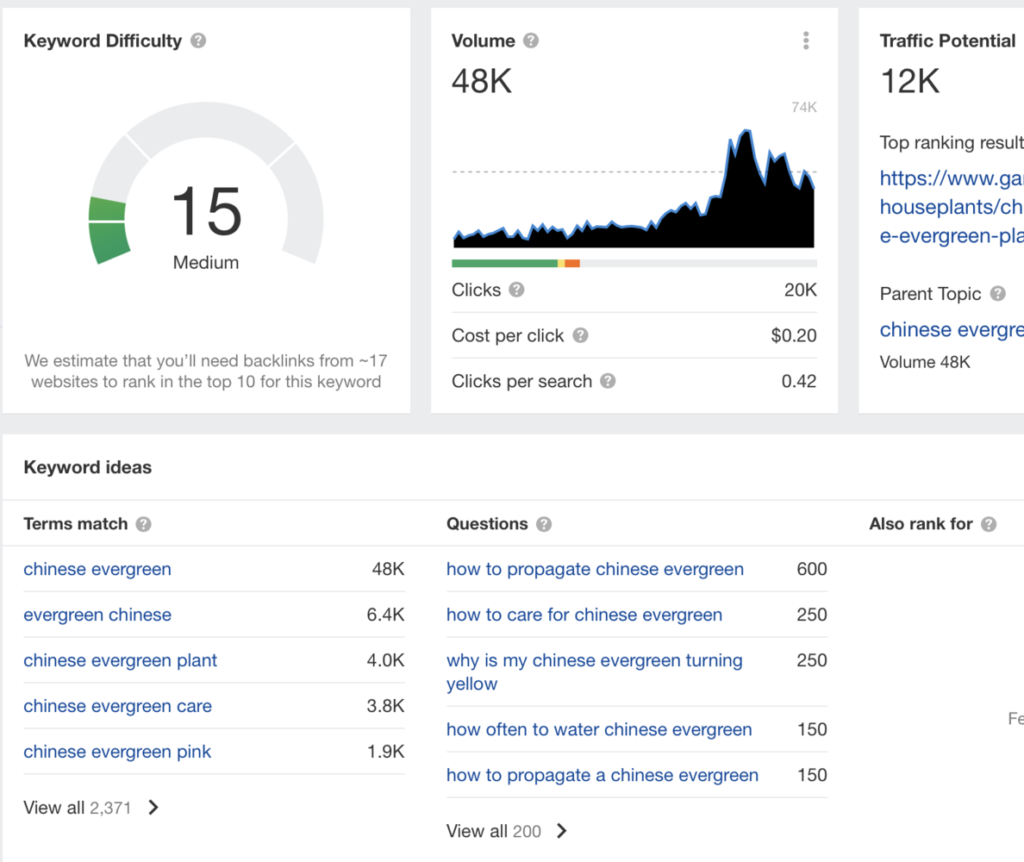Open 'how to propagate chinese evergreen' question
1024x862 pixels.
[x=595, y=569]
